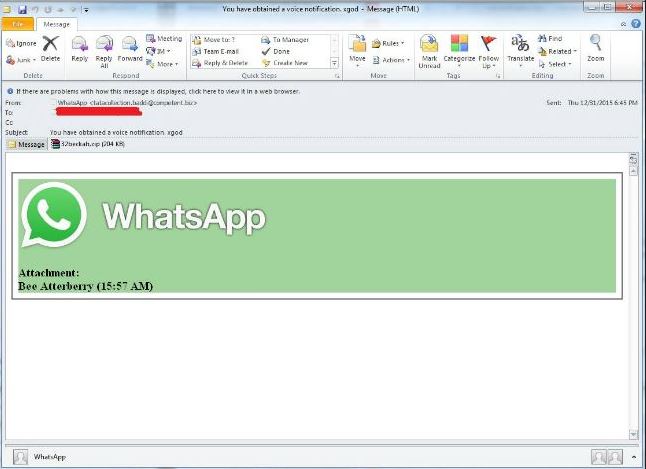Open the Tags dialog launcher
The image size is (646, 469).
[x=498, y=76]
